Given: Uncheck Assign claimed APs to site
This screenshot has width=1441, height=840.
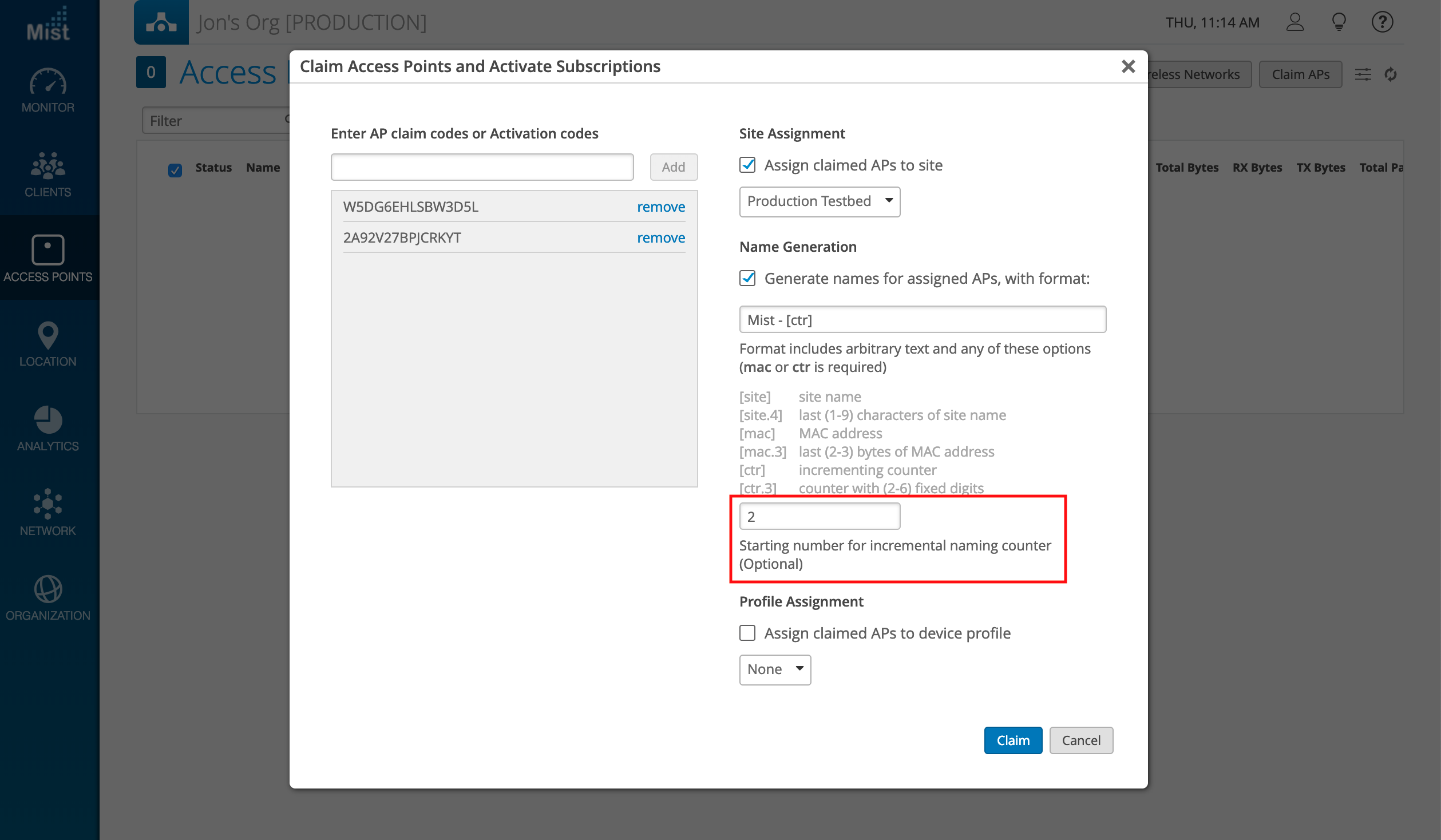Looking at the screenshot, I should (x=747, y=165).
